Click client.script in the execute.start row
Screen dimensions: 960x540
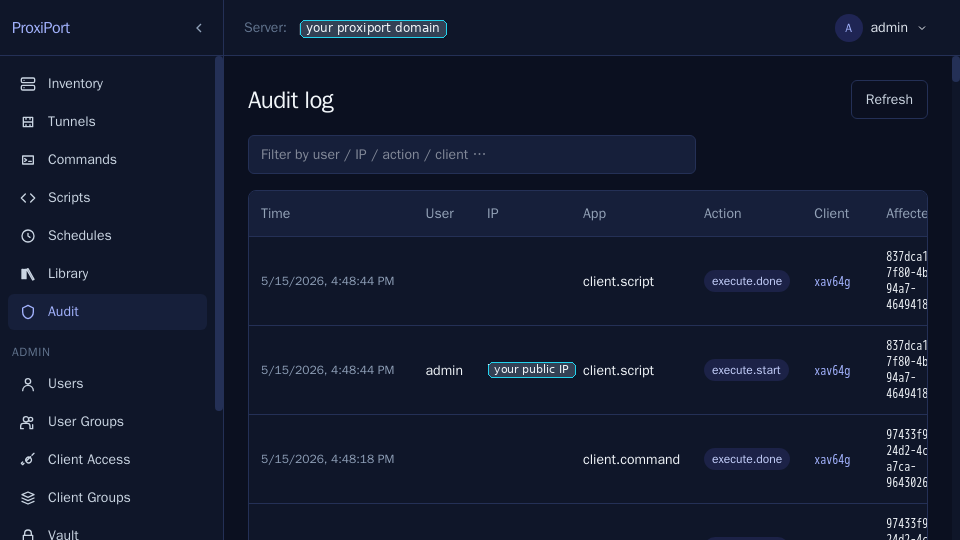tap(618, 370)
